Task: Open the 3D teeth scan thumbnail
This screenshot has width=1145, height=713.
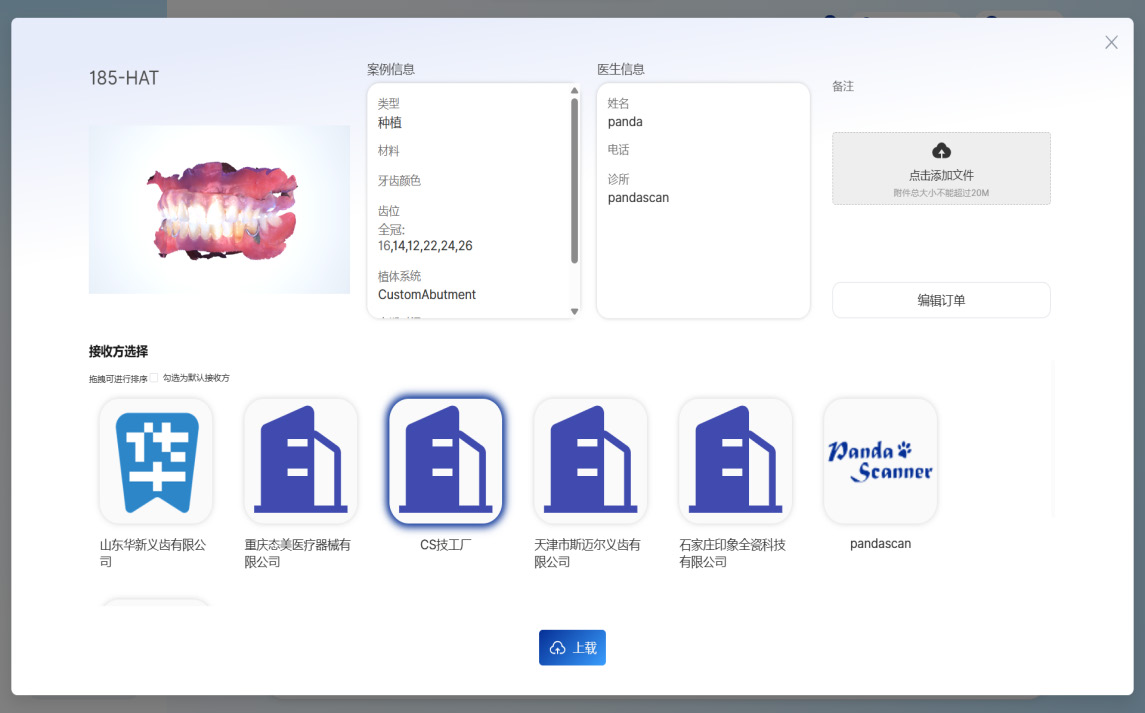Action: pyautogui.click(x=219, y=210)
